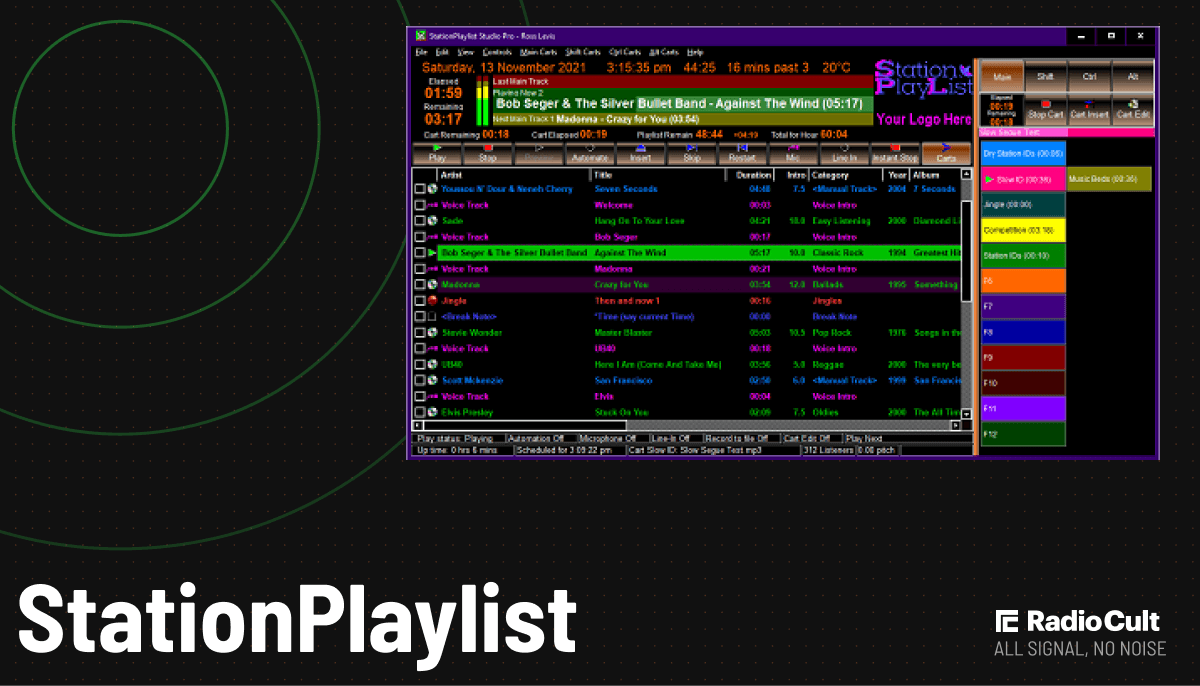This screenshot has width=1200, height=686.
Task: Select the orange F6 cart slot
Action: point(1022,281)
